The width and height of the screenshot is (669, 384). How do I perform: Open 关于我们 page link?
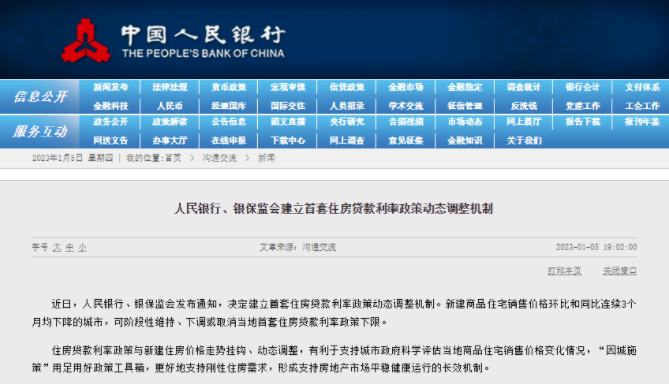[x=524, y=140]
